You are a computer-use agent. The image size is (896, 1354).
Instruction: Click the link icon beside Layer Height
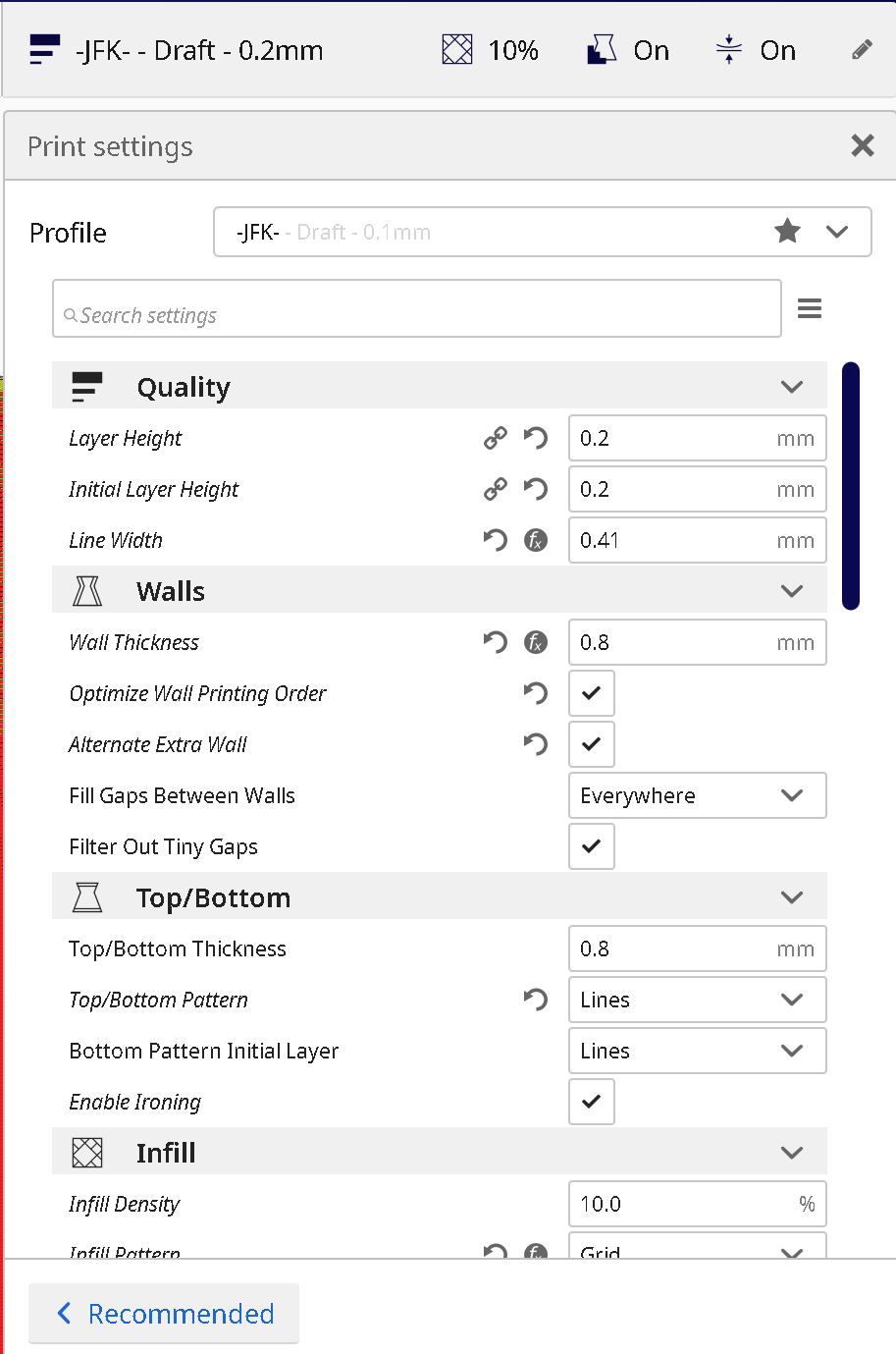496,438
